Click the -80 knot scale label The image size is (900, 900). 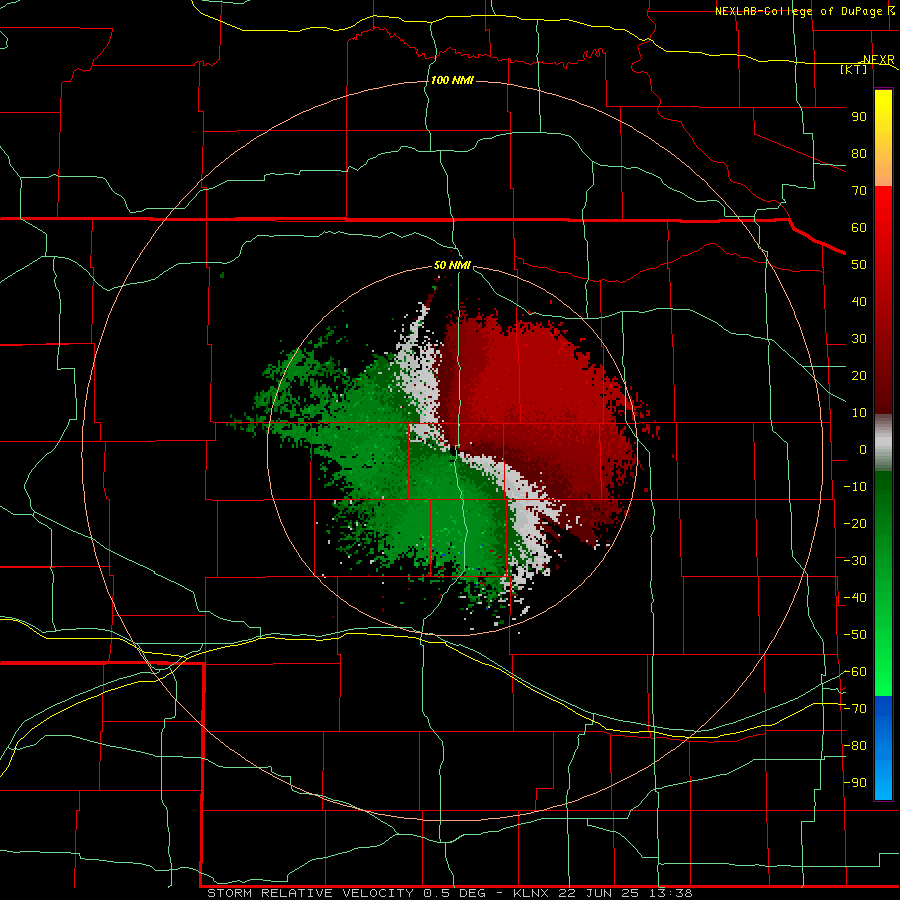pyautogui.click(x=855, y=746)
